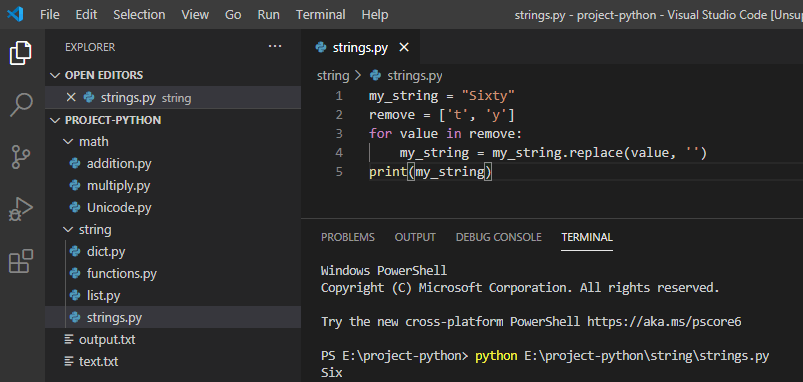Open the Go menu
Screen dimensions: 803x382
(x=233, y=14)
